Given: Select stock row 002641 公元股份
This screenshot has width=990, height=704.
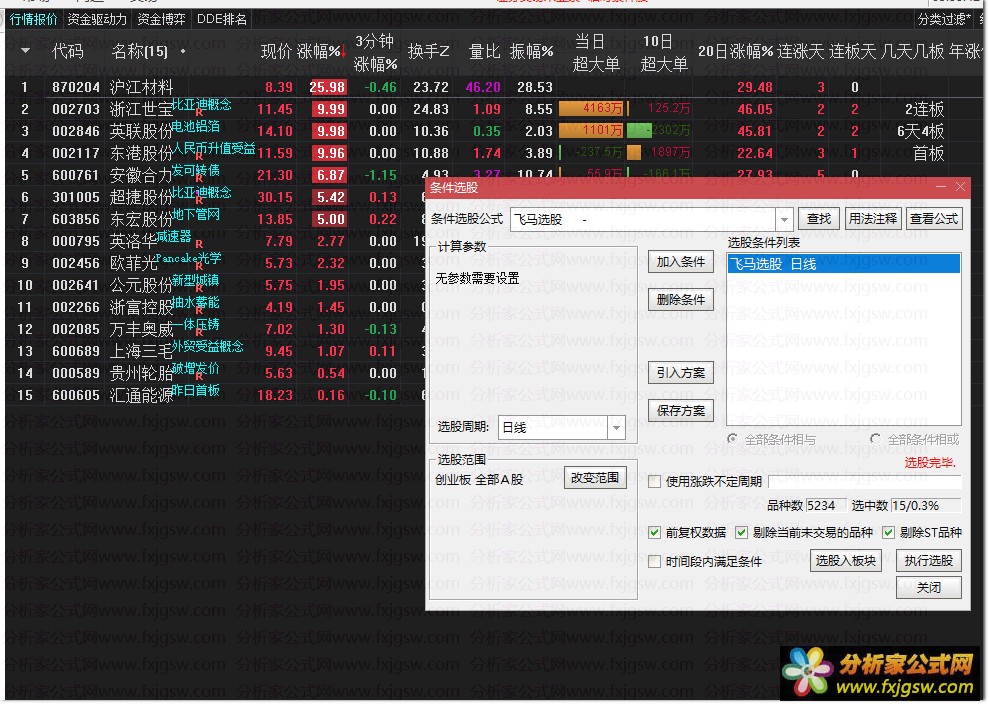Looking at the screenshot, I should (x=215, y=285).
